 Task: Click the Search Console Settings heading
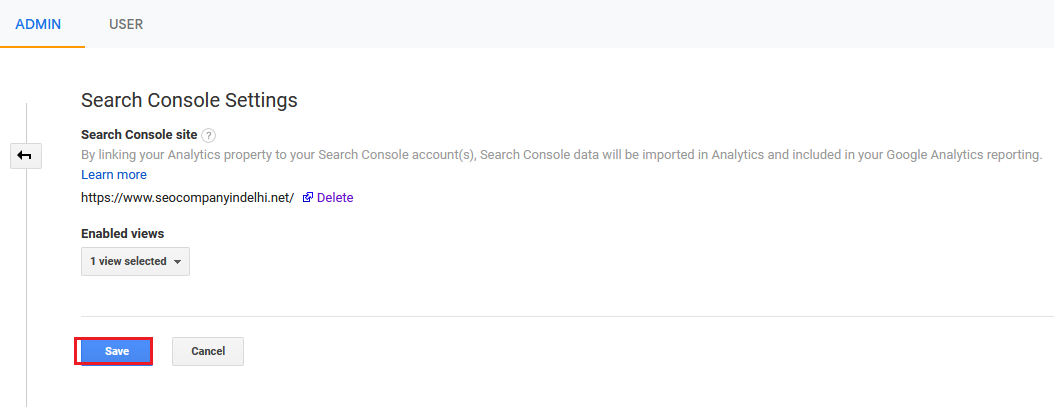(x=189, y=100)
